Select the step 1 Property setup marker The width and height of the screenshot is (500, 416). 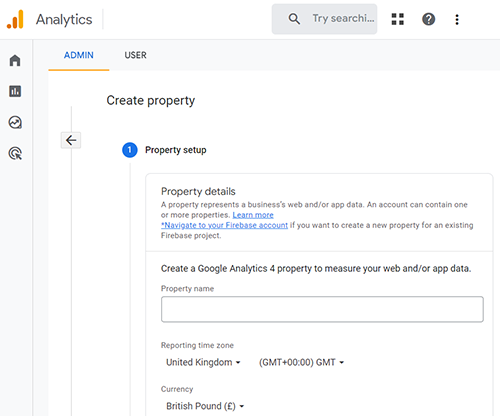click(130, 150)
